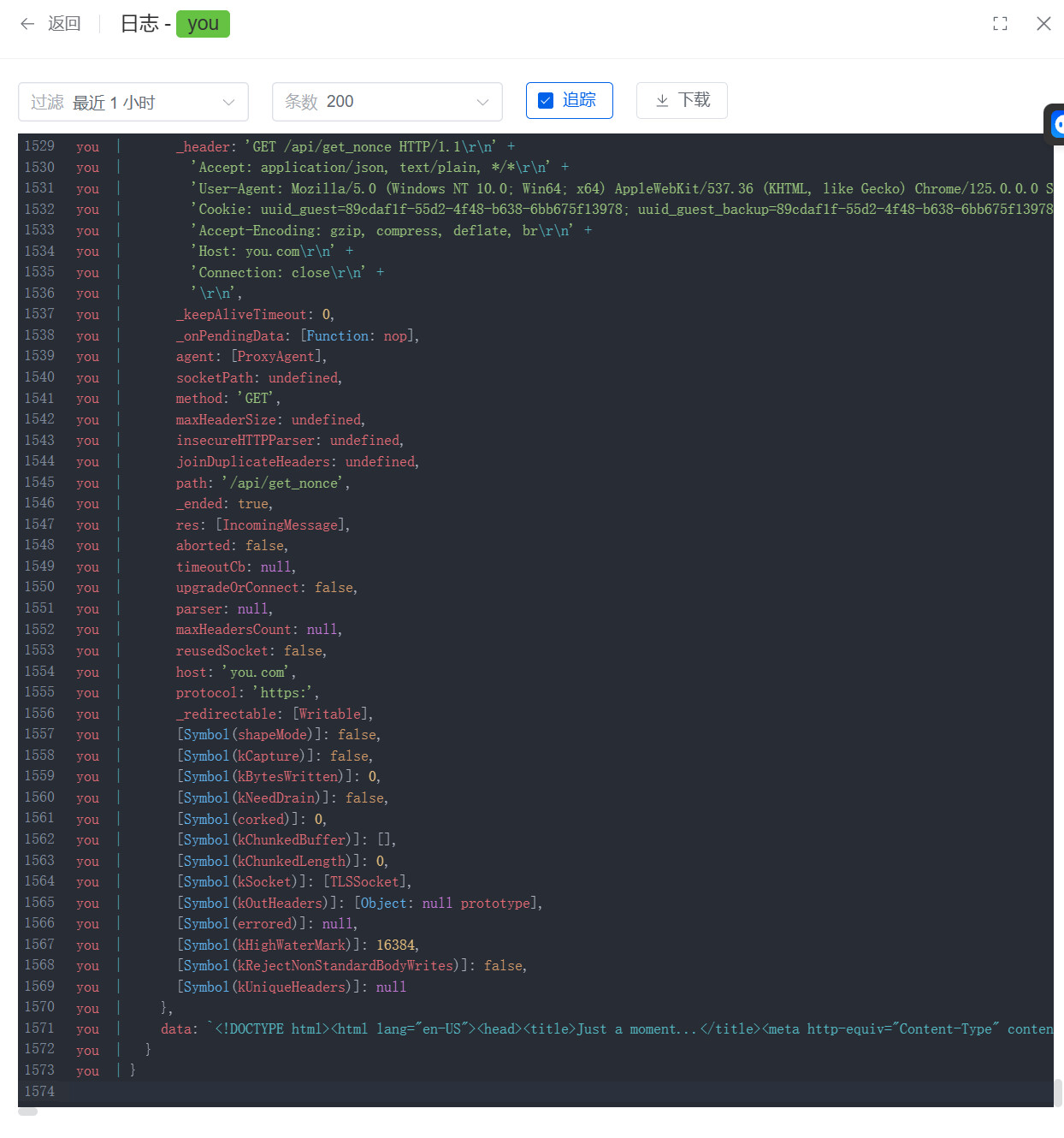Click the empty last log line 1574
The image size is (1064, 1138).
point(513,1092)
